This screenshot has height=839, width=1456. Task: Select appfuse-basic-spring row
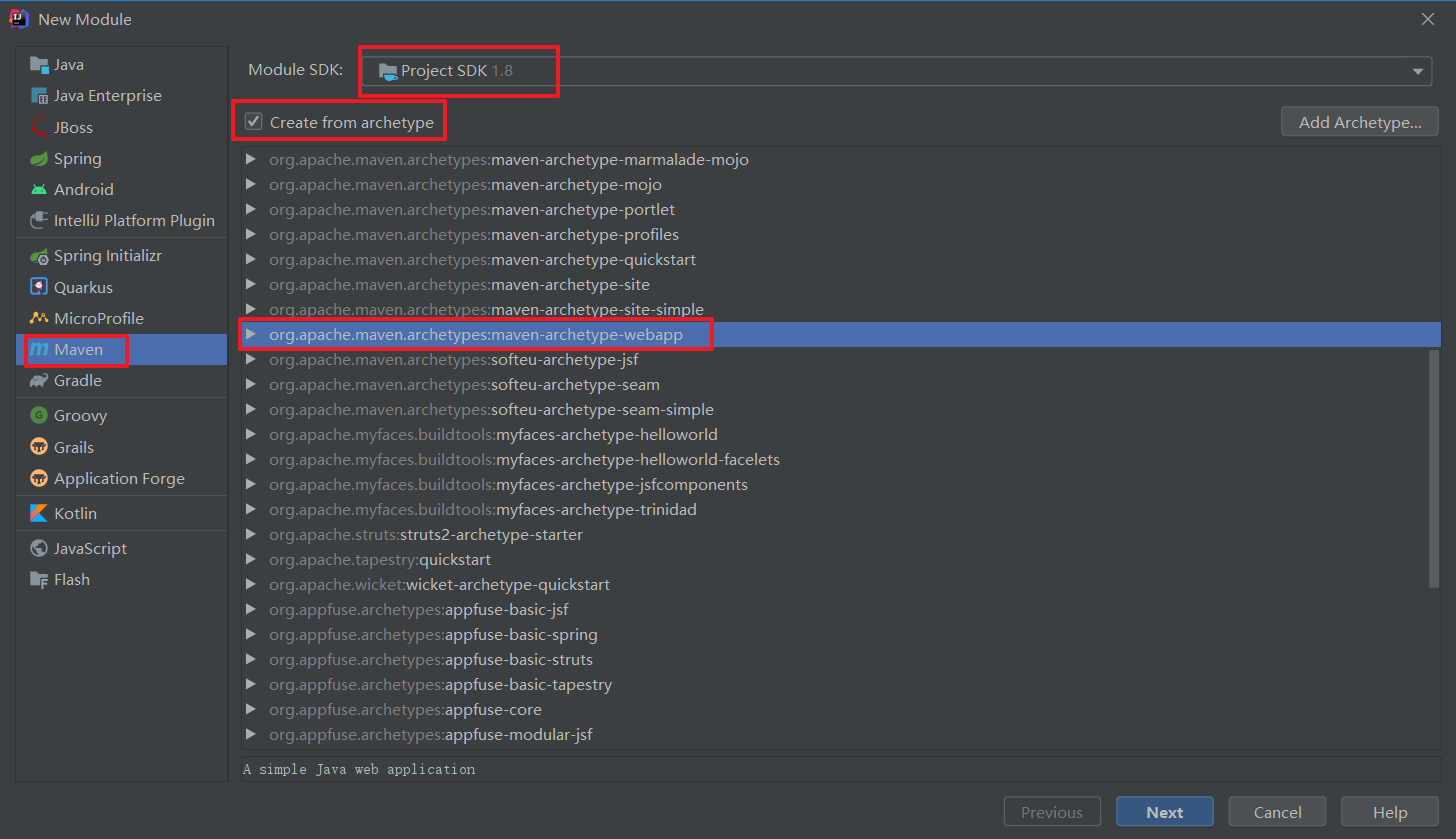coord(841,635)
